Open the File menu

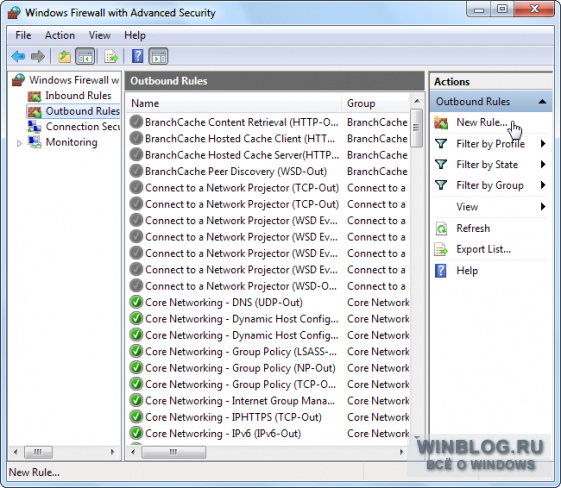(x=23, y=35)
